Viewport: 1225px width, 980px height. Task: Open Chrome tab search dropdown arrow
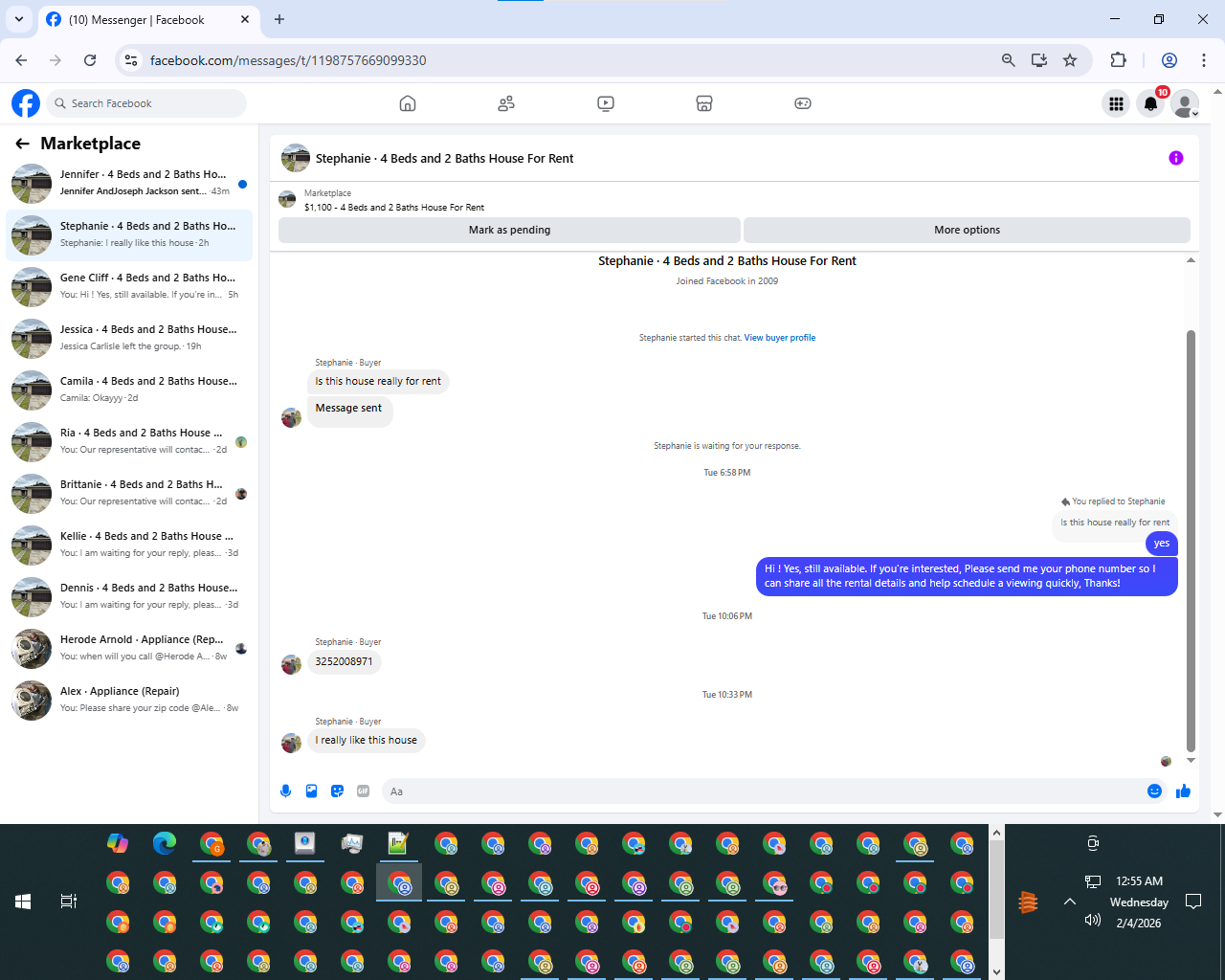click(x=18, y=19)
